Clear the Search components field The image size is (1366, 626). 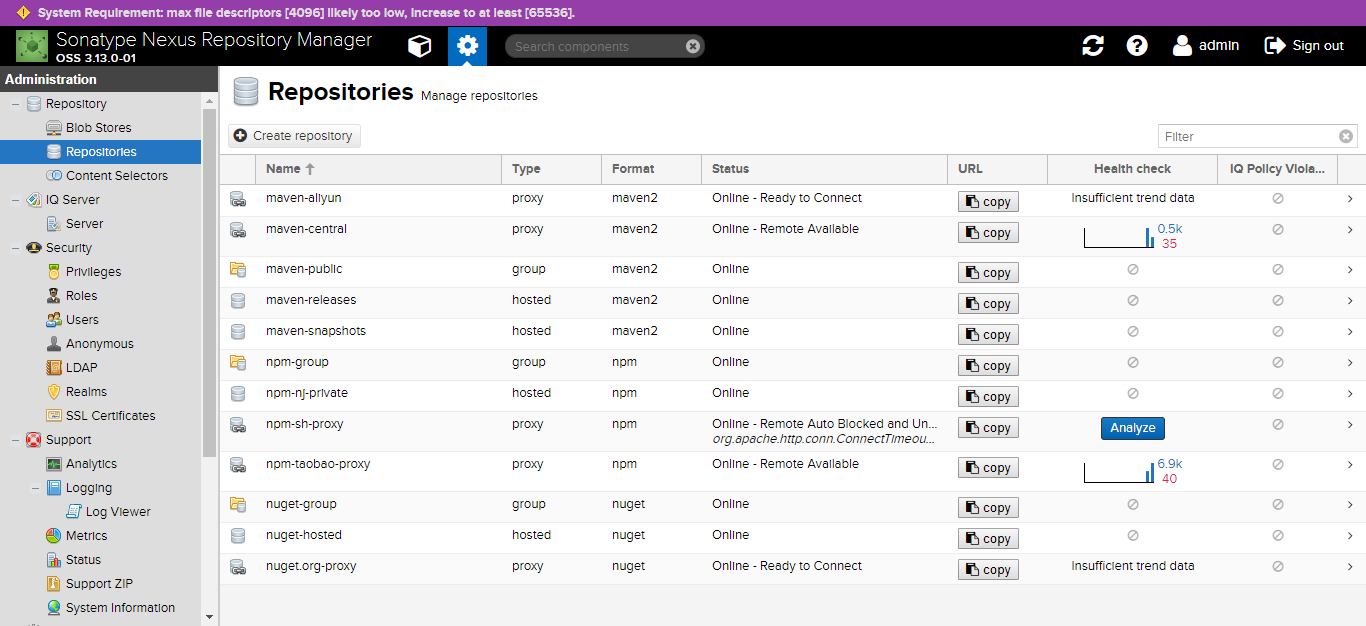(693, 46)
